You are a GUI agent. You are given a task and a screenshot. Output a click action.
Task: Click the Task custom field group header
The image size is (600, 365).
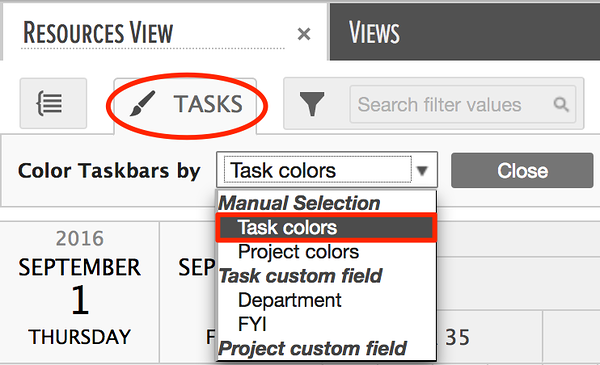pos(300,275)
